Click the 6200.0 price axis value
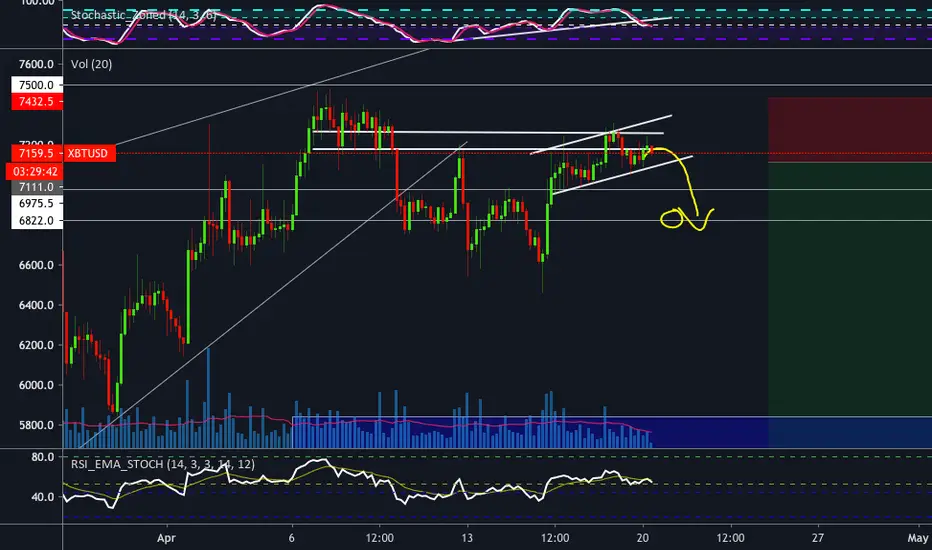 pyautogui.click(x=36, y=345)
